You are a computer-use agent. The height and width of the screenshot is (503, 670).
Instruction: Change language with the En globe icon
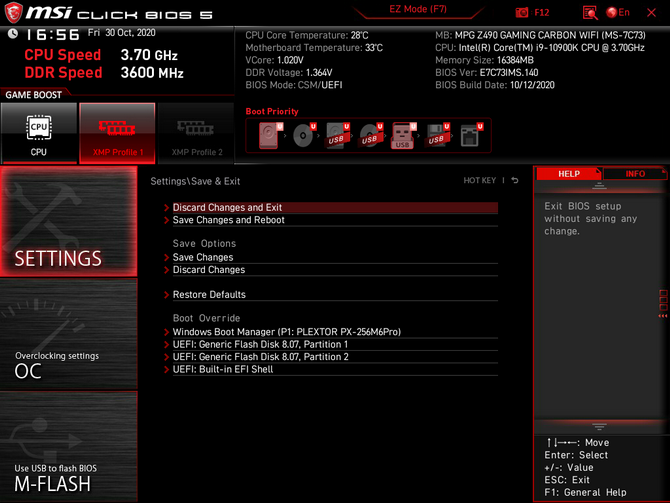[x=618, y=13]
